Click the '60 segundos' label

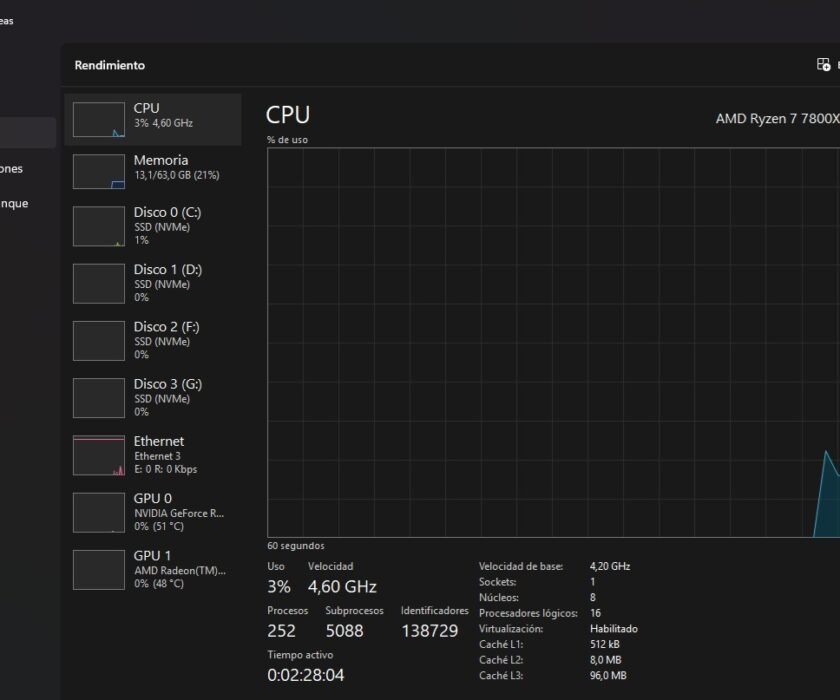(296, 546)
